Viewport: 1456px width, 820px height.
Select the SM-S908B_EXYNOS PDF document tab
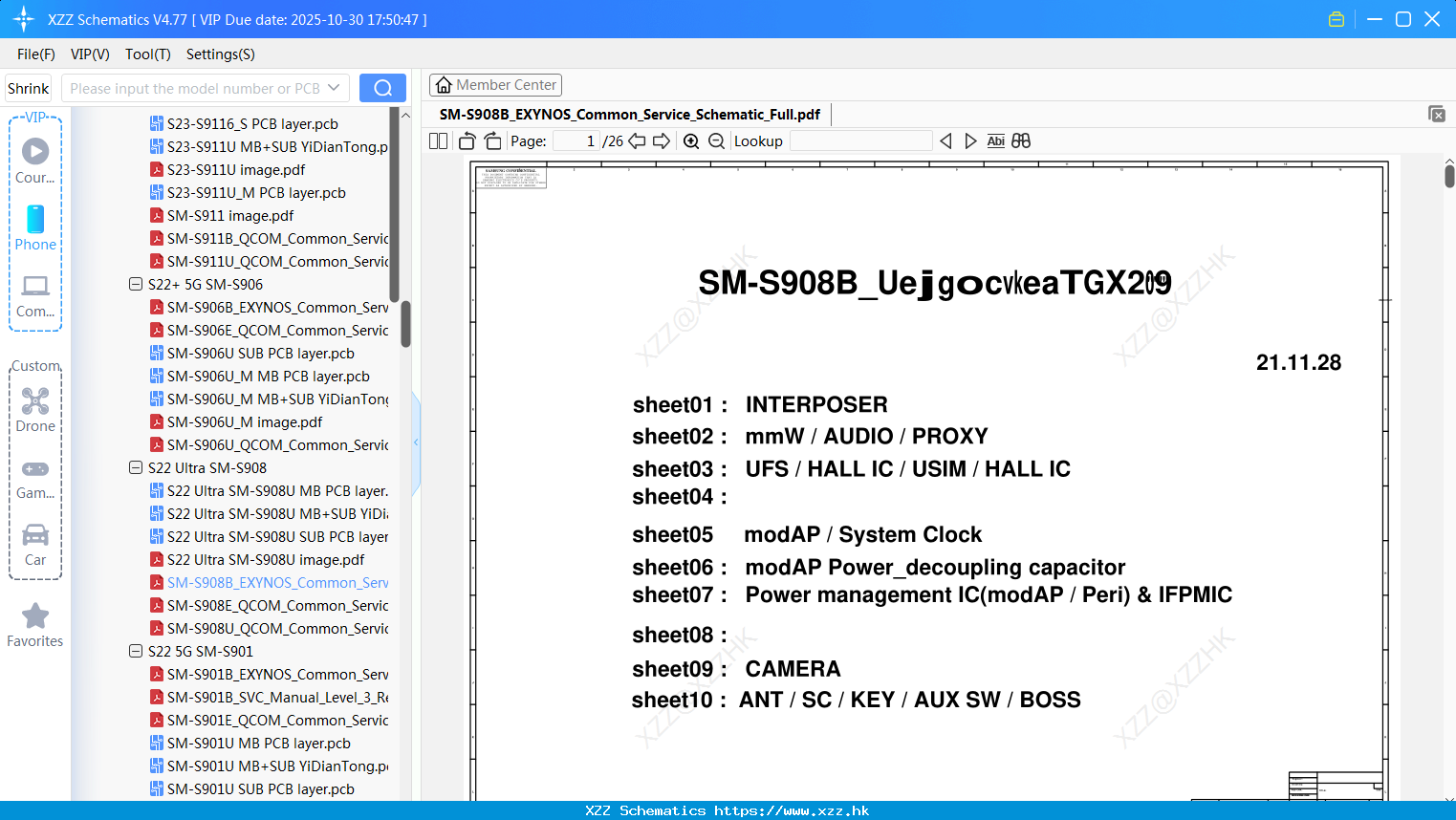(x=630, y=115)
